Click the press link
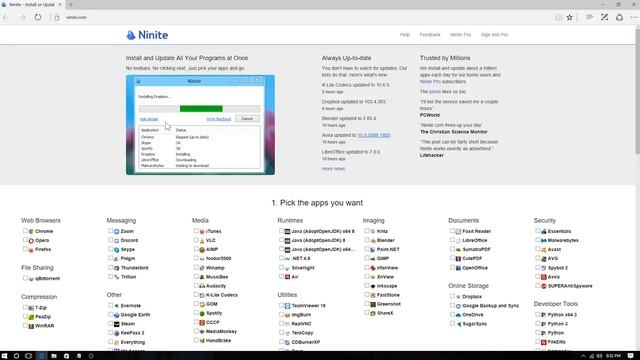Viewport: 640px width, 360px height. [x=435, y=92]
